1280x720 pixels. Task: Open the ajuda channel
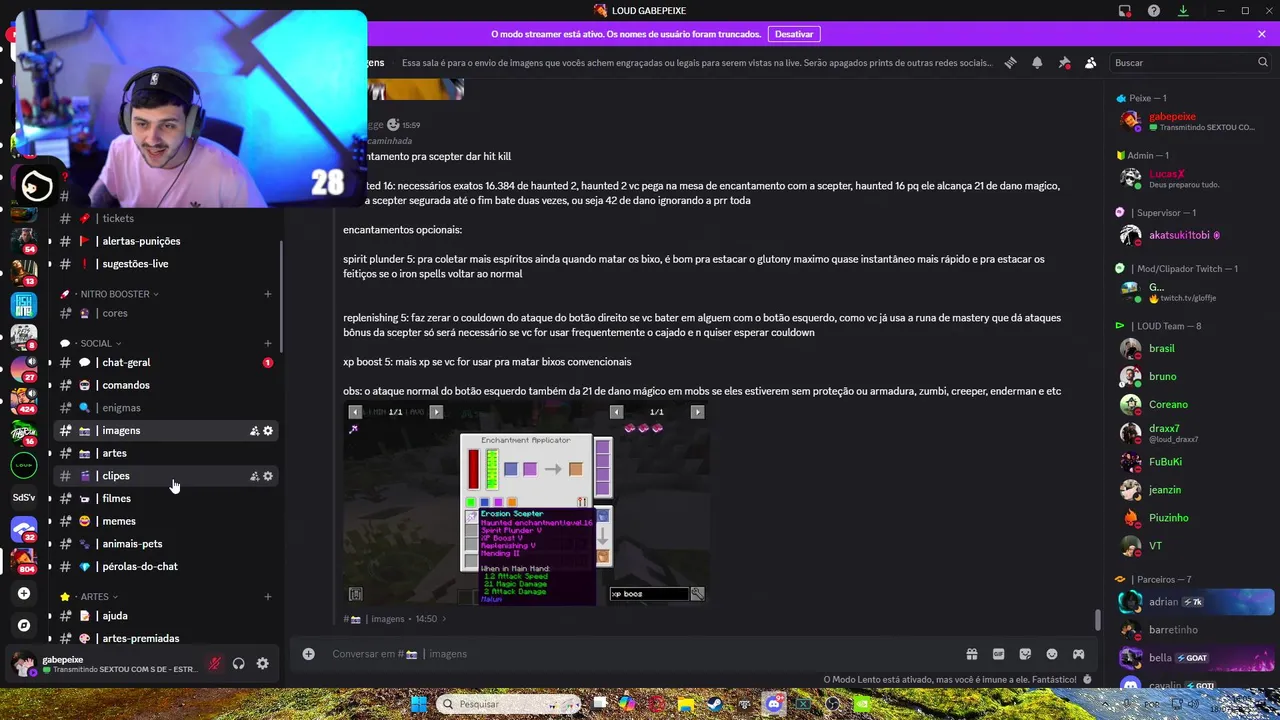(165, 616)
